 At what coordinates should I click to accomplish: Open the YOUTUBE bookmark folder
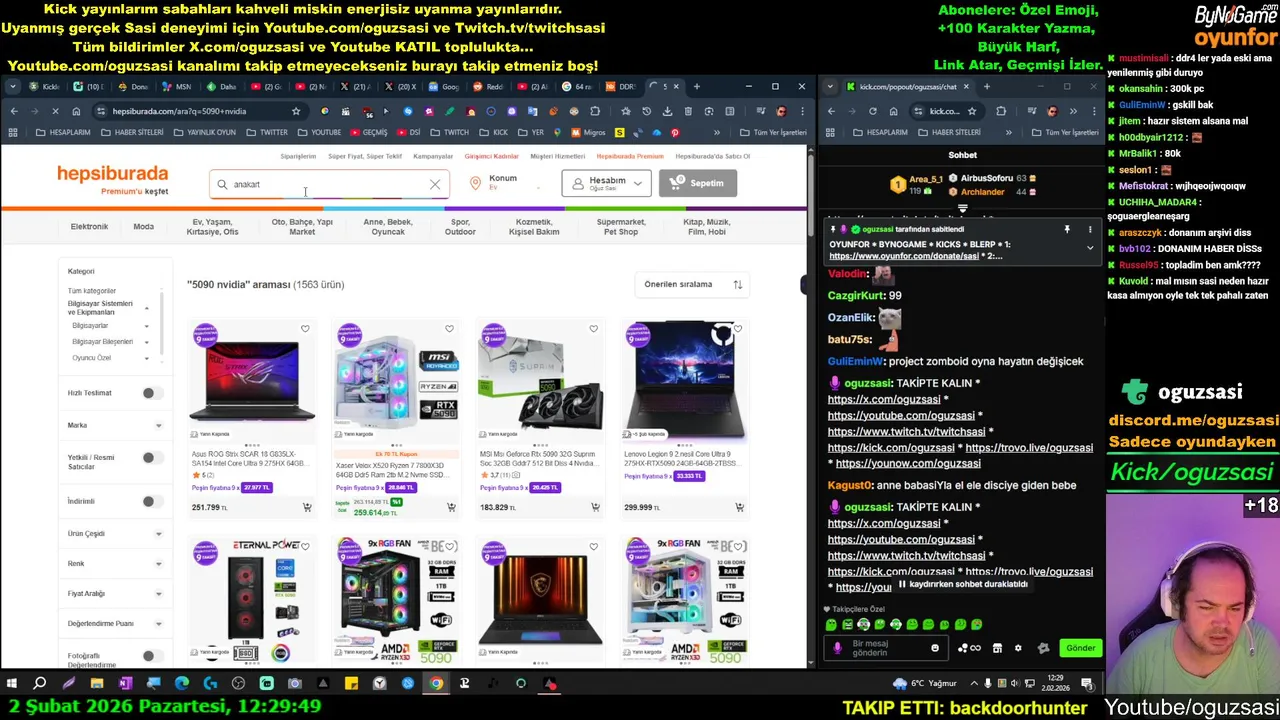pos(318,132)
